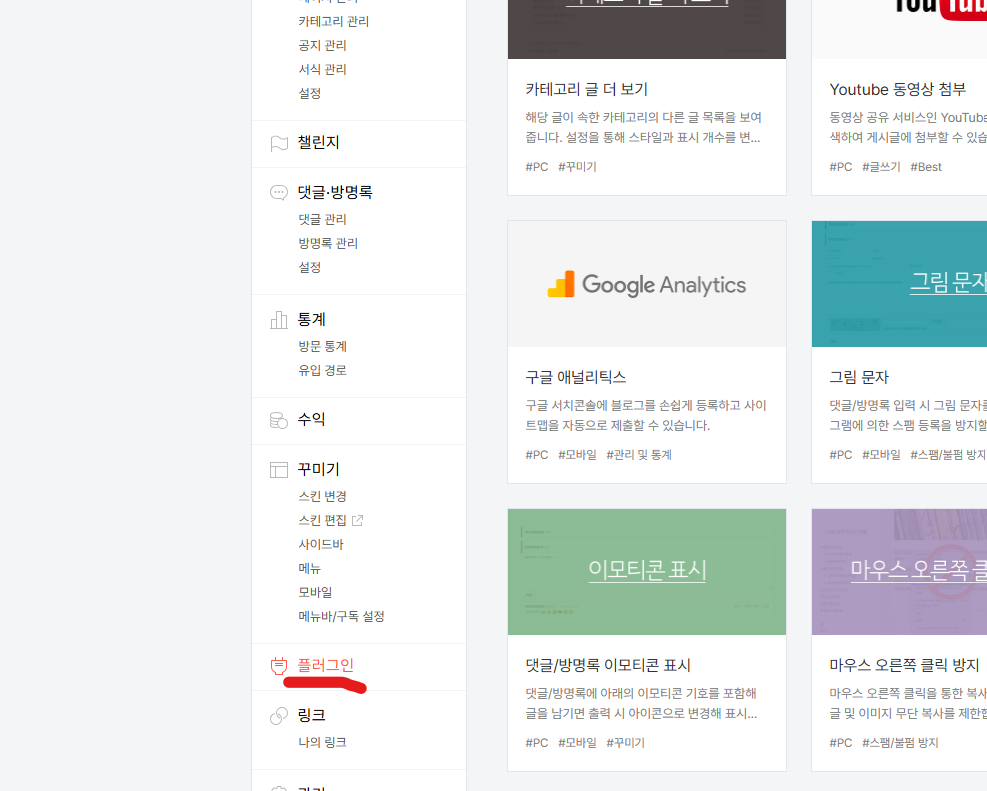This screenshot has width=987, height=791.
Task: Click the 카테고리 글 더 보기 title
Action: [x=587, y=89]
